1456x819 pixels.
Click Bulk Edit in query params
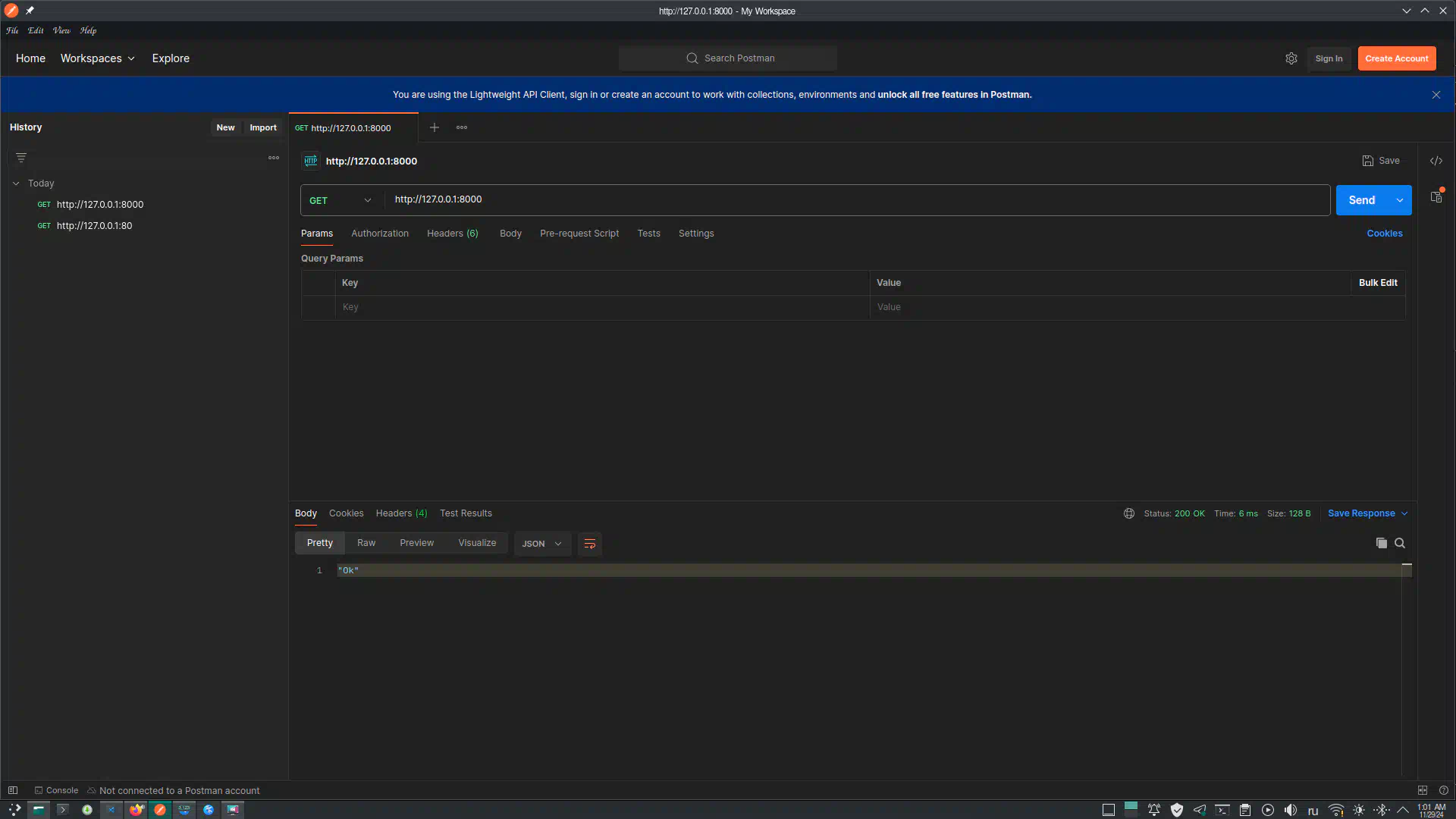(1378, 283)
